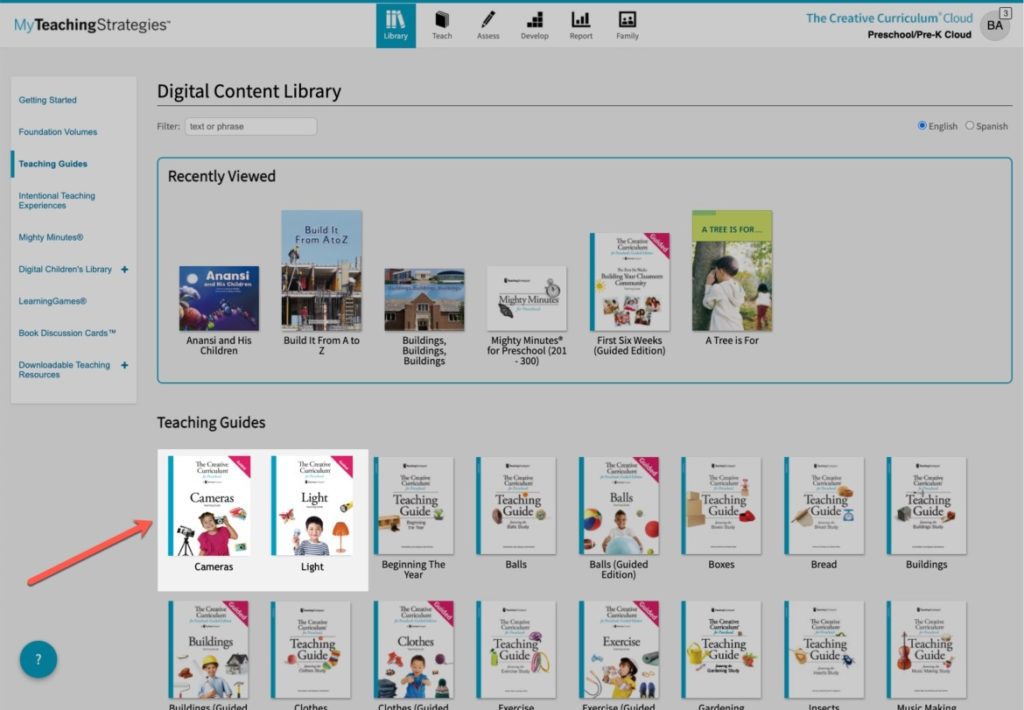The height and width of the screenshot is (710, 1024).
Task: Expand the Digital Children's Library plus
Action: point(124,269)
